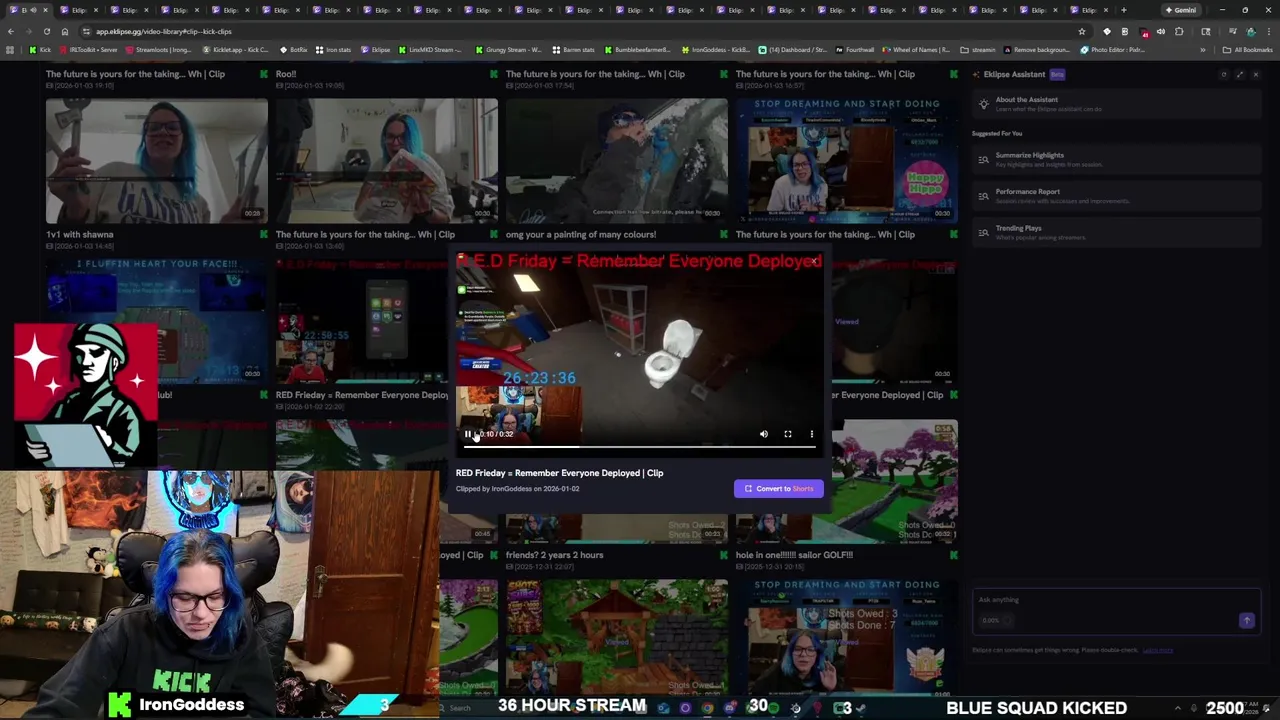Open a new browser tab
1280x720 pixels.
(1124, 10)
